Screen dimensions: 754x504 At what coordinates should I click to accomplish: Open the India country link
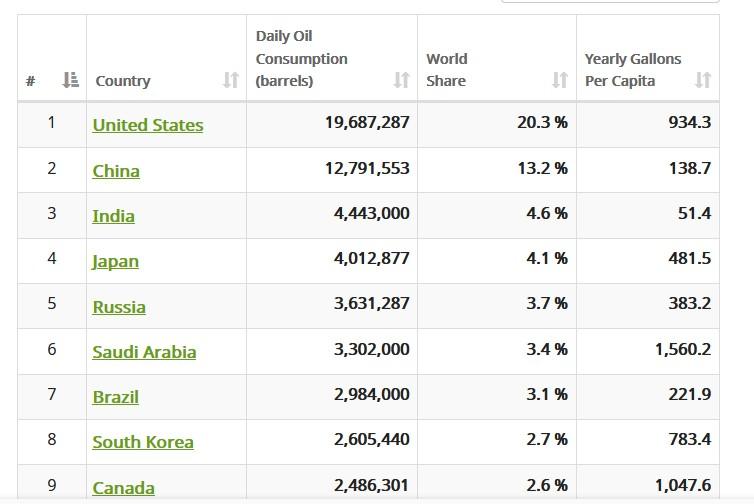(x=113, y=216)
